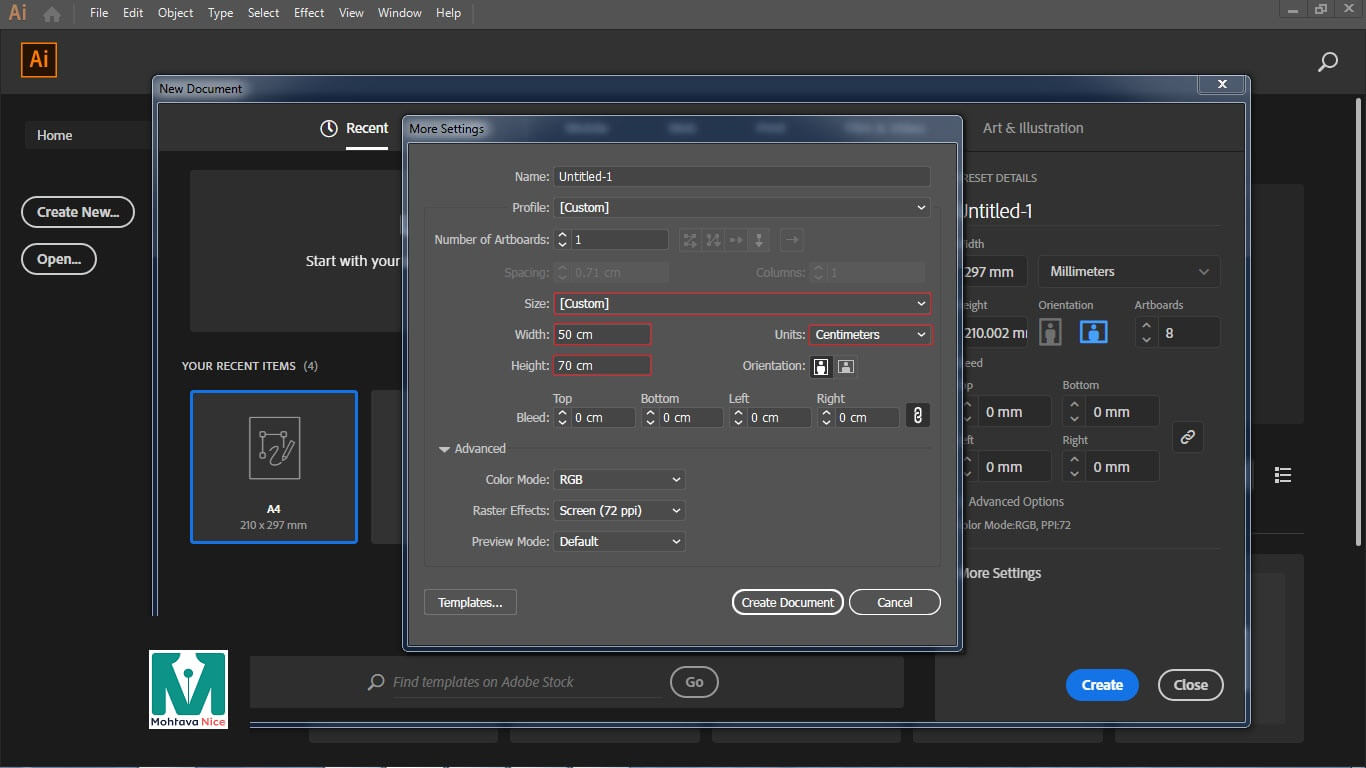Switch to the Art & Illustration tab
The height and width of the screenshot is (768, 1366).
[x=1032, y=128]
